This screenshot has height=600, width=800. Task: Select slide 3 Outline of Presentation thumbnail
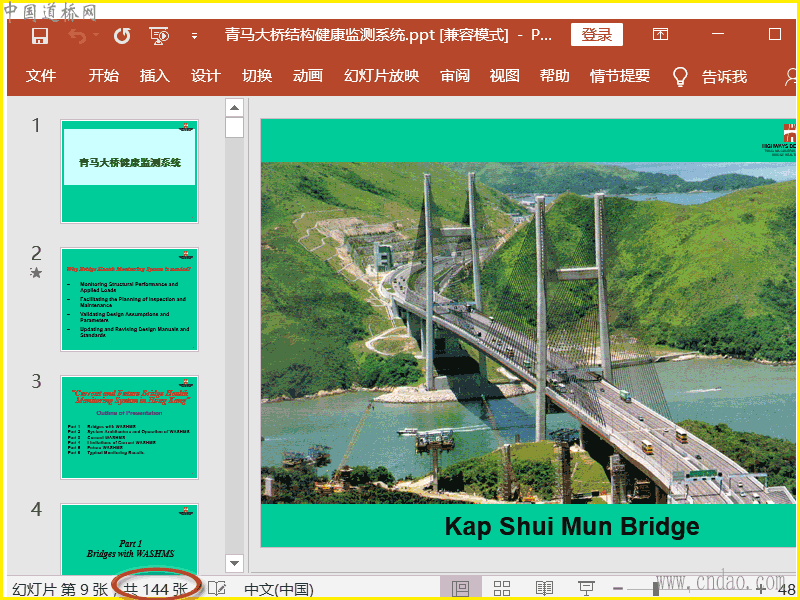pos(130,428)
